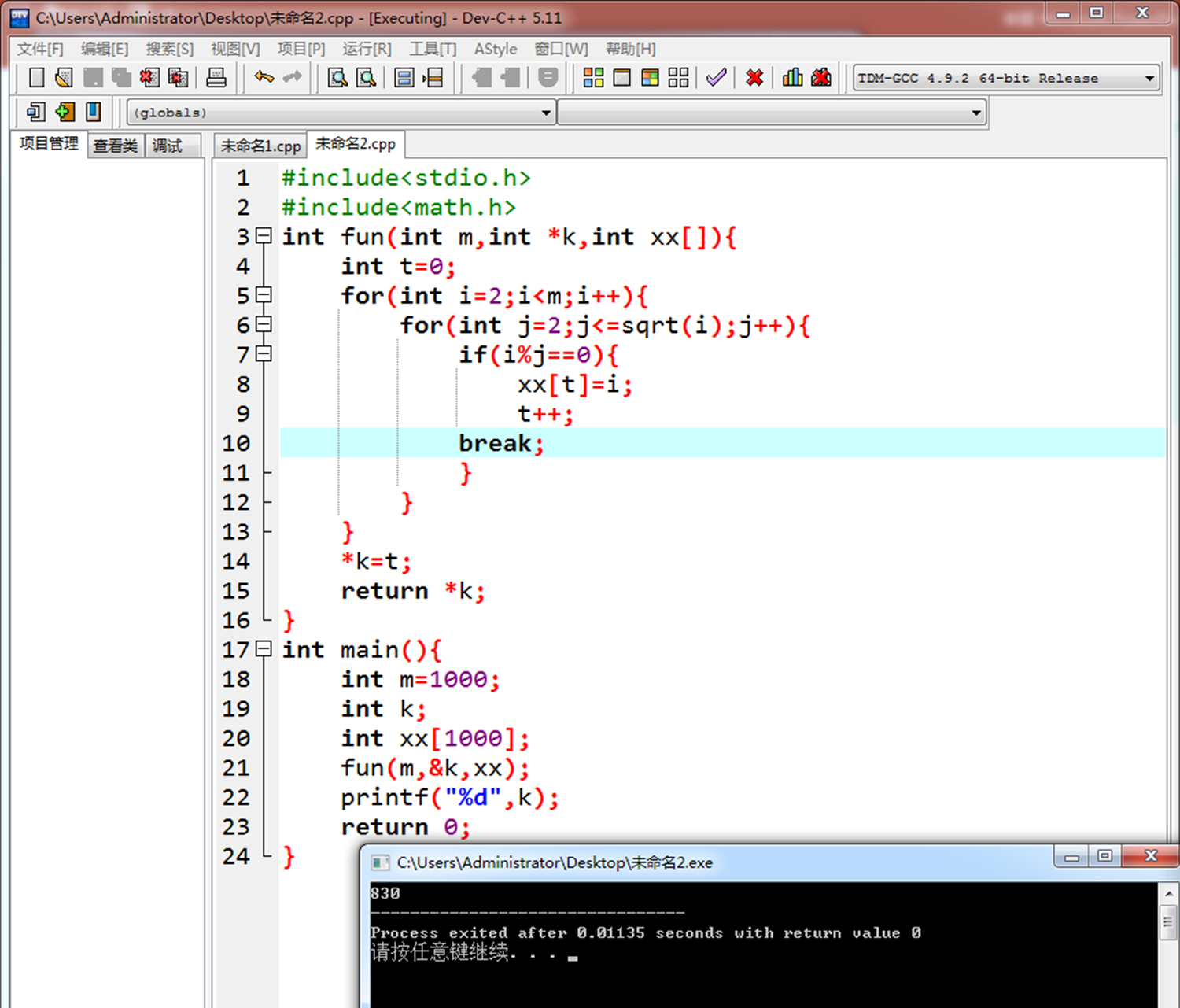Click the Print toolbar icon
1180x1008 pixels.
click(216, 77)
